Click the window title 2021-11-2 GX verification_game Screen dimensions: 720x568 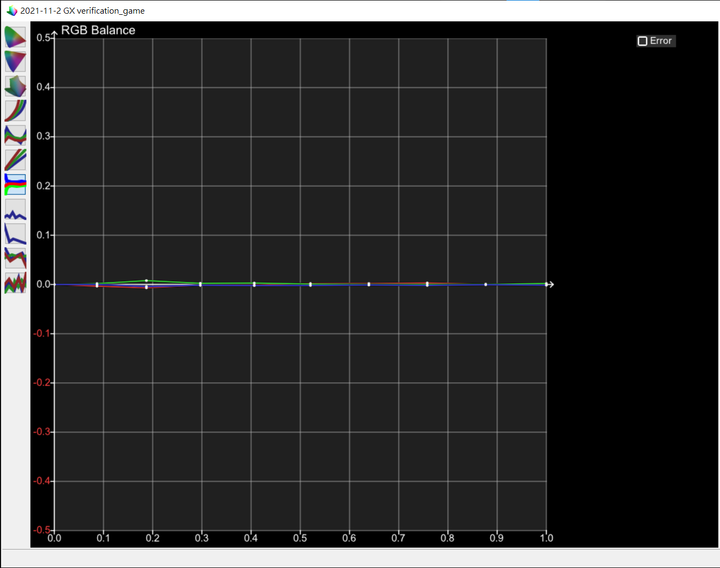pos(82,11)
